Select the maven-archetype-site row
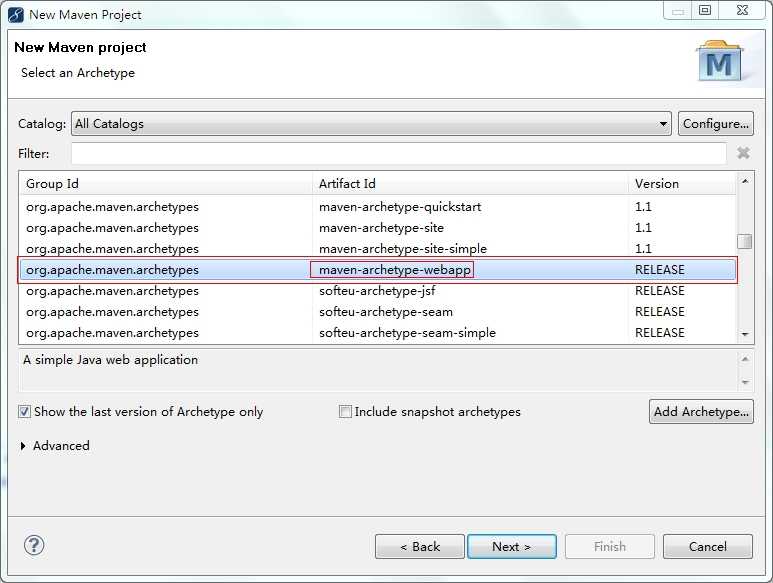This screenshot has height=583, width=773. click(x=378, y=228)
